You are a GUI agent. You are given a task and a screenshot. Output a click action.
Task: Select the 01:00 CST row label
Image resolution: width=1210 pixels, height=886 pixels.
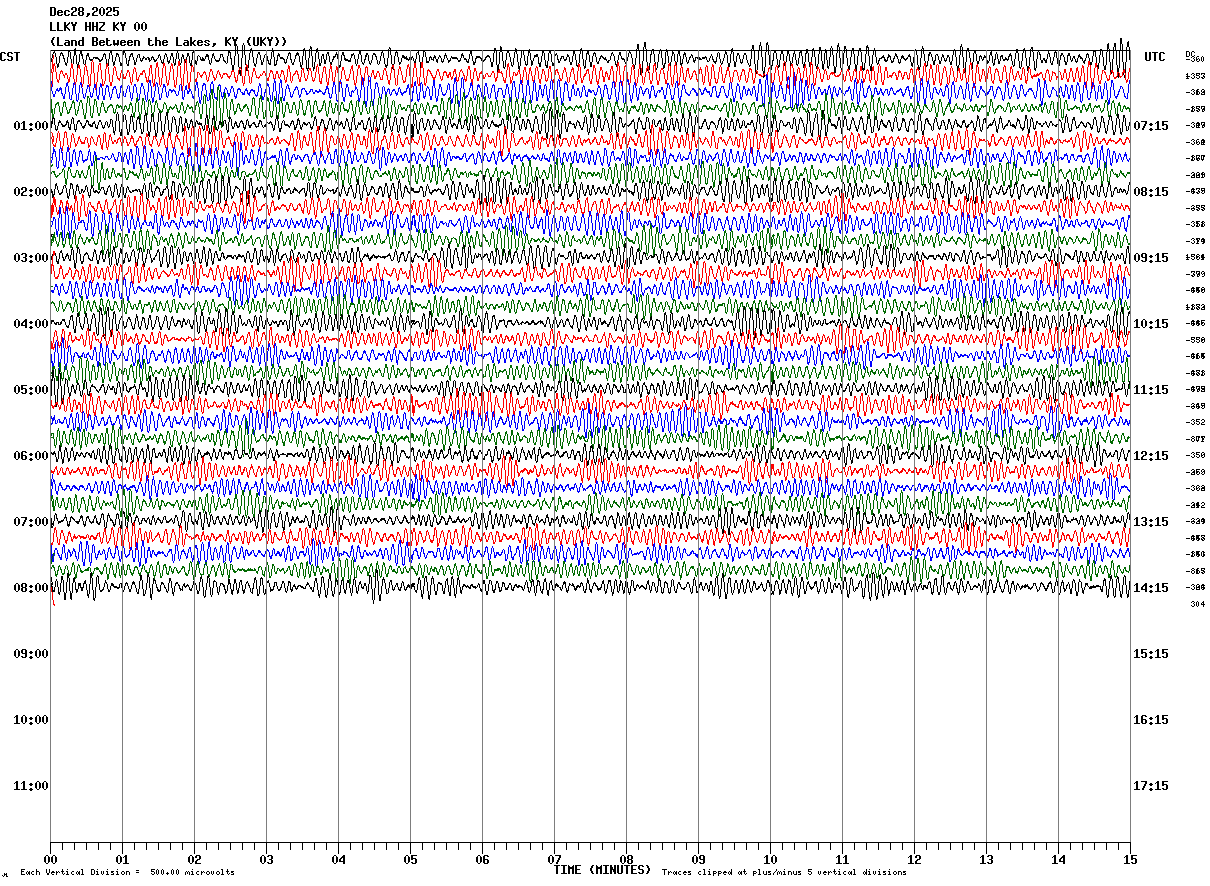pyautogui.click(x=31, y=126)
